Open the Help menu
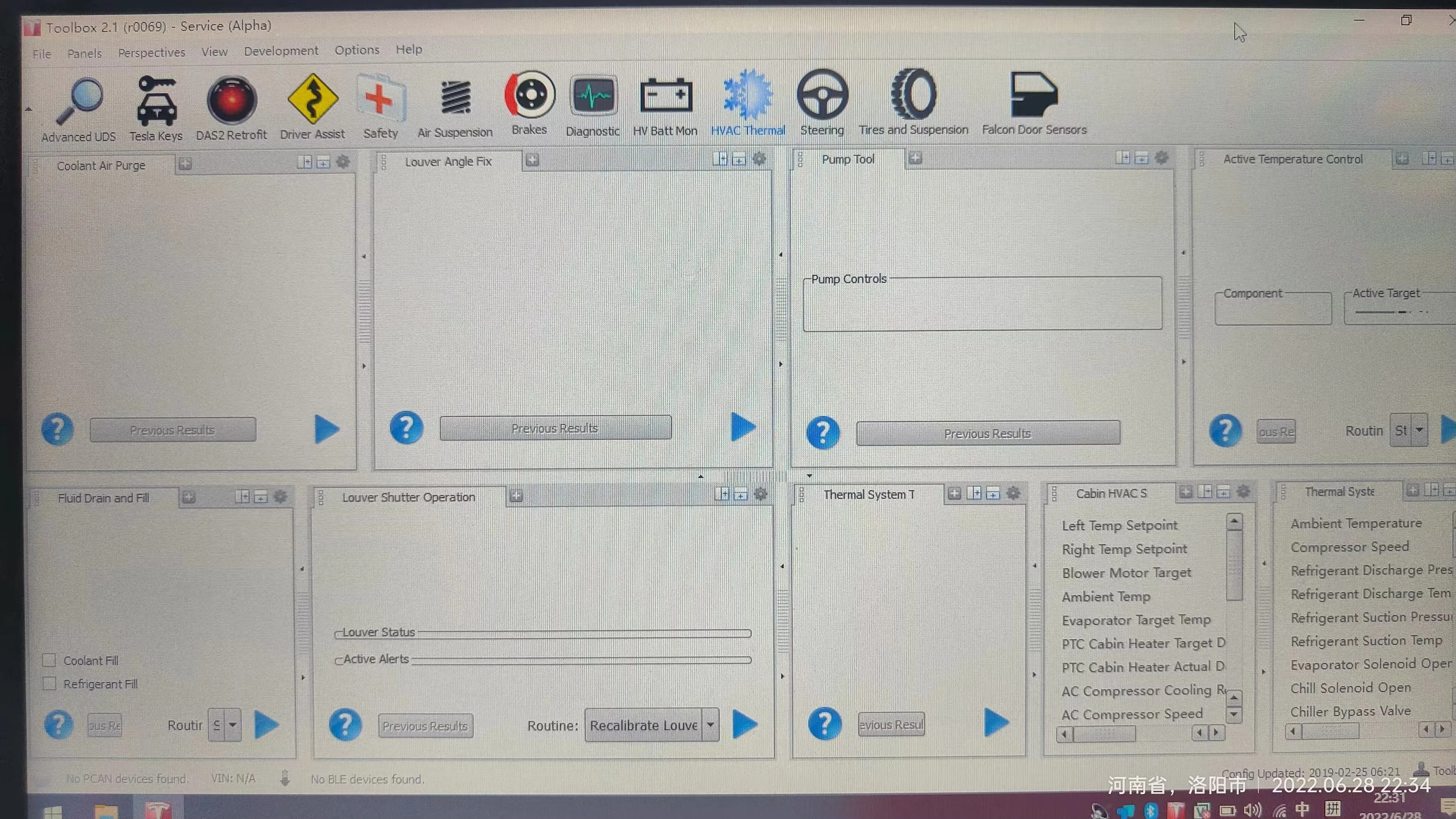The image size is (1456, 819). (409, 49)
